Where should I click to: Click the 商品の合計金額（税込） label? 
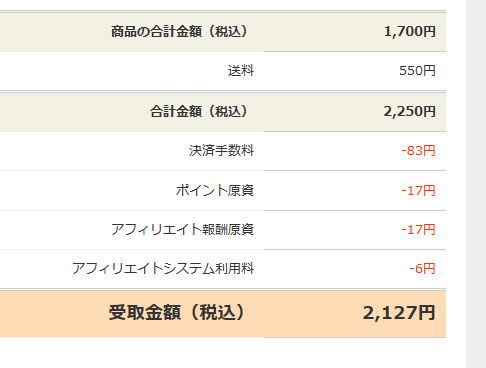[180, 32]
